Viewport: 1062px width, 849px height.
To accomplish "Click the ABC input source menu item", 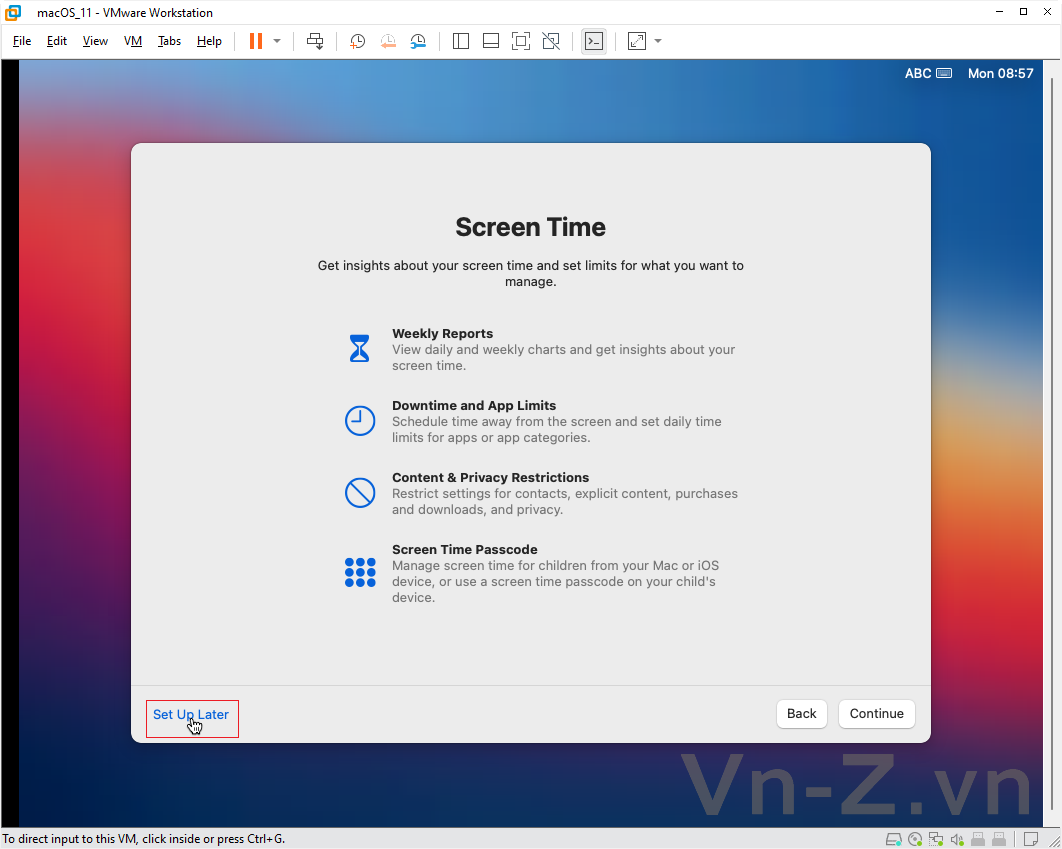I will coord(928,73).
